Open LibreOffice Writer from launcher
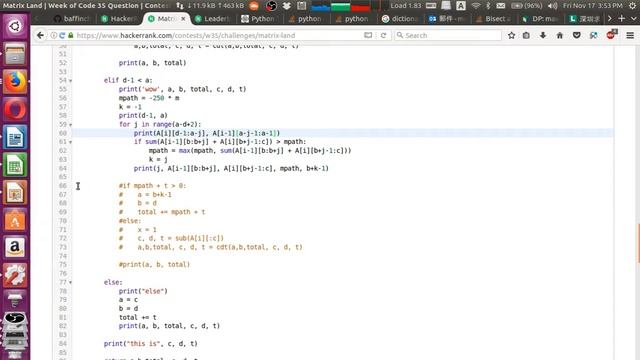 (x=15, y=137)
